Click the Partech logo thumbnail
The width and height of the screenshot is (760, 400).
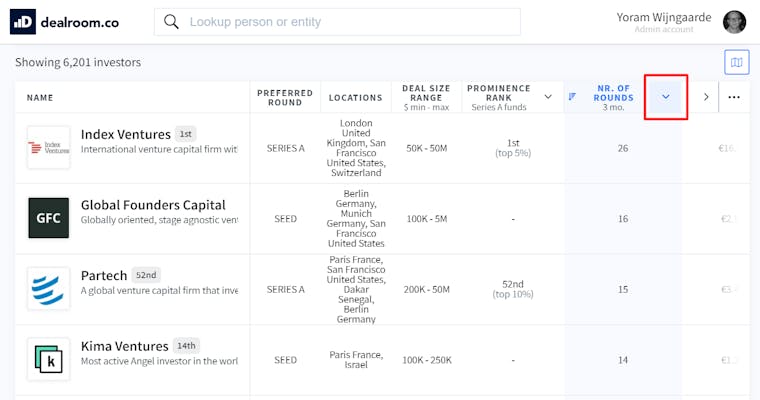coord(48,288)
